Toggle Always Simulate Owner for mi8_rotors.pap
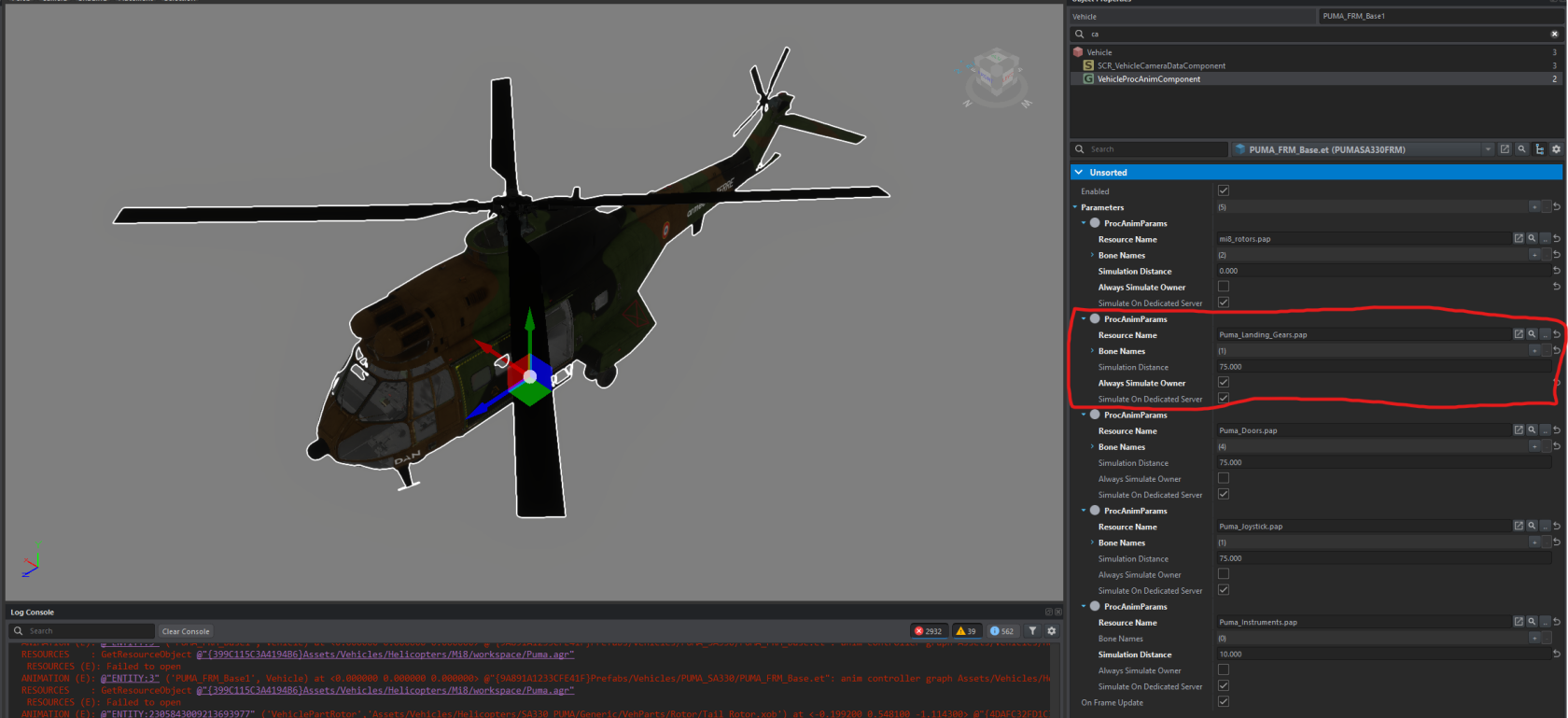 1224,287
